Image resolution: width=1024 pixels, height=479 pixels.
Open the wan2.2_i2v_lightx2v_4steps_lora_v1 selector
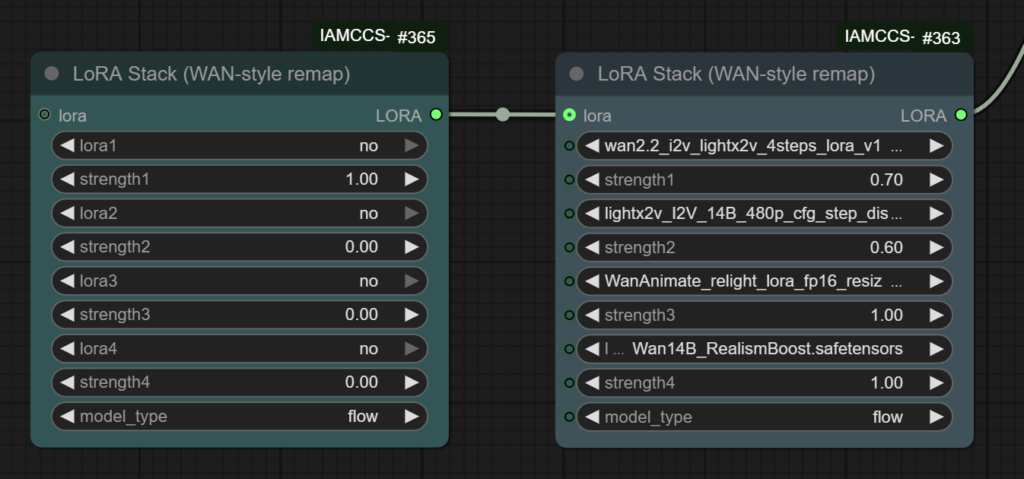pos(760,146)
